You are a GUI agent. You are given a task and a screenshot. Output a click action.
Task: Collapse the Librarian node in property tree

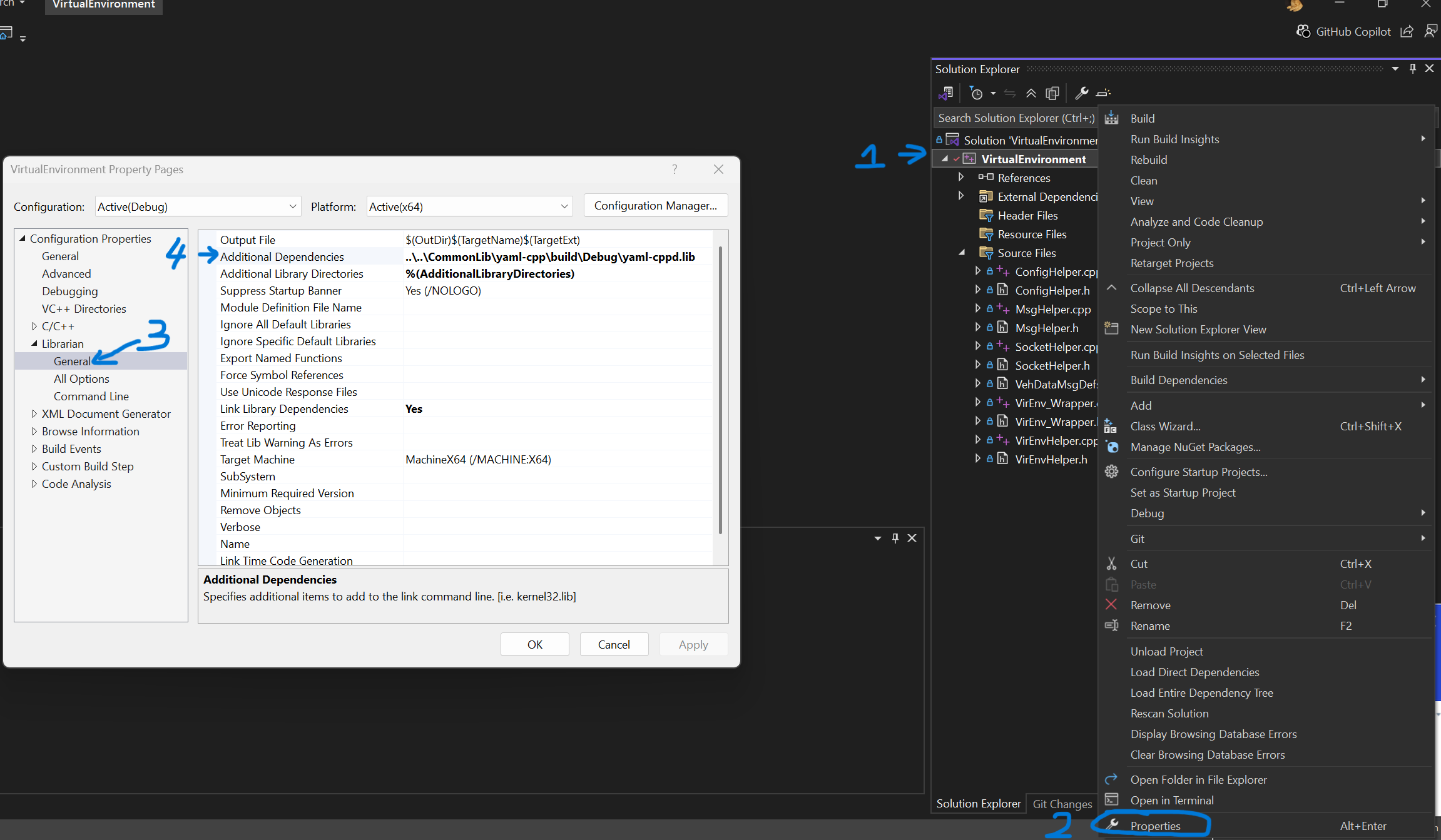pyautogui.click(x=34, y=343)
